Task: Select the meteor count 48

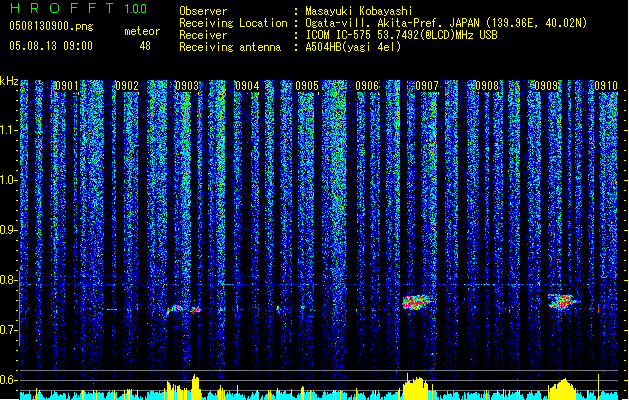Action: pyautogui.click(x=145, y=46)
